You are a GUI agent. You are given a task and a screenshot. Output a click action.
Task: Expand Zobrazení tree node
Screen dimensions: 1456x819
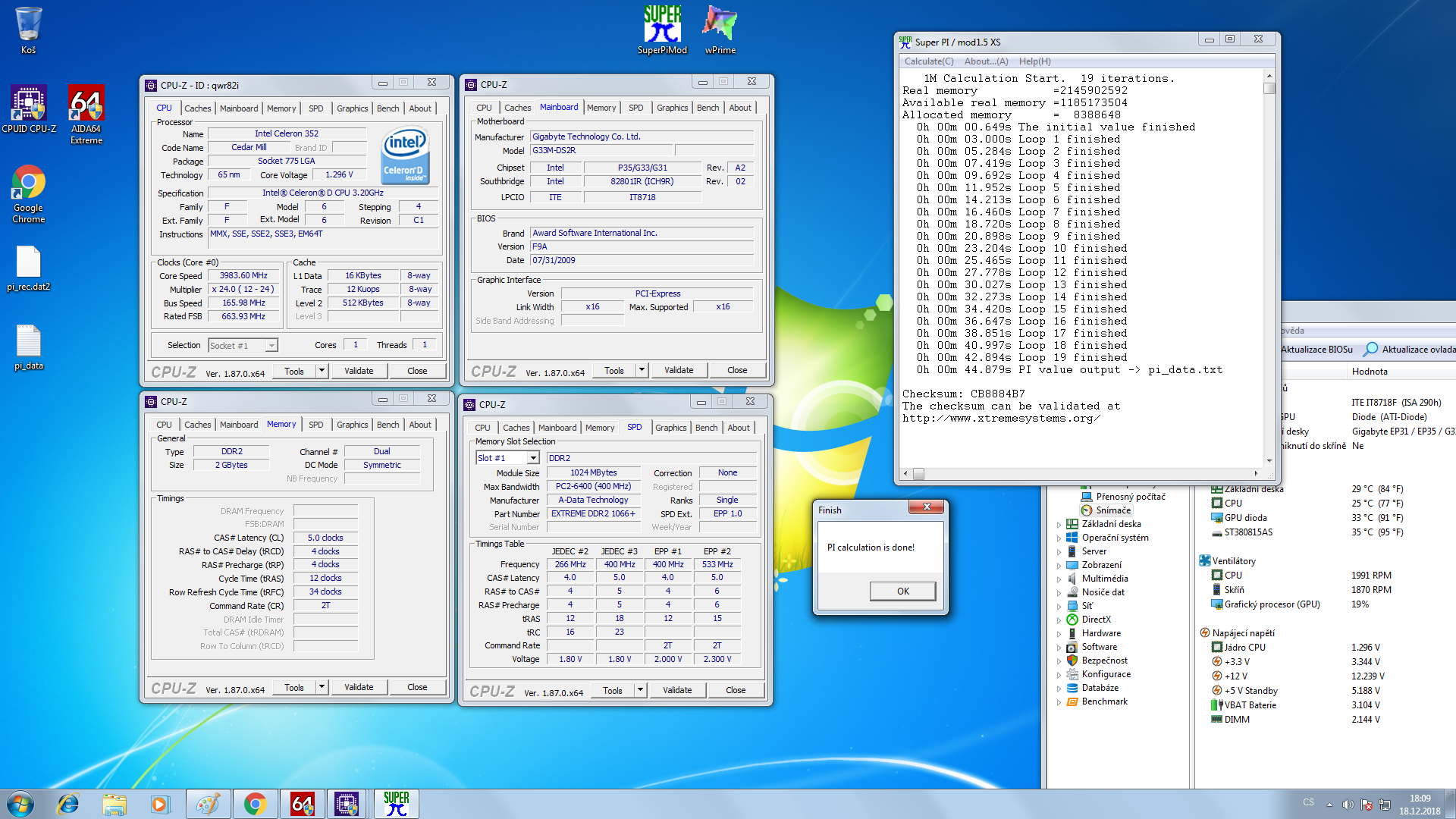pyautogui.click(x=1059, y=565)
